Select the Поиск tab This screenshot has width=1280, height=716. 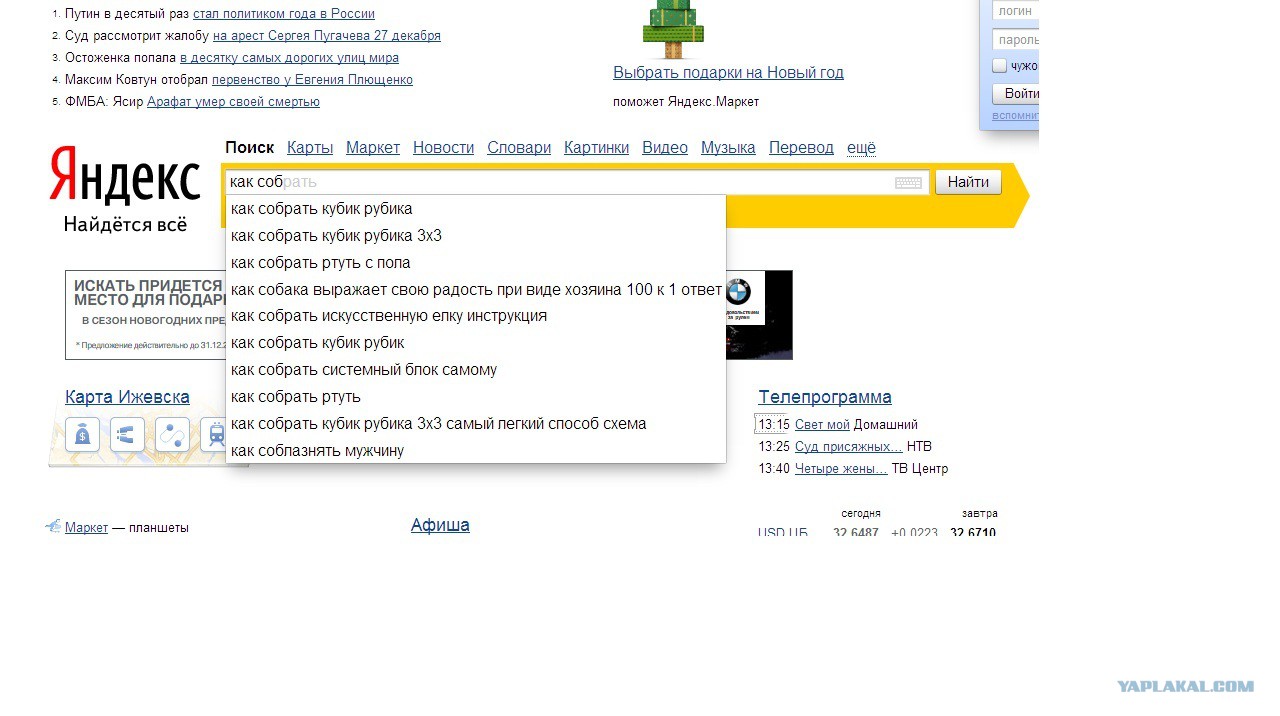click(x=249, y=148)
